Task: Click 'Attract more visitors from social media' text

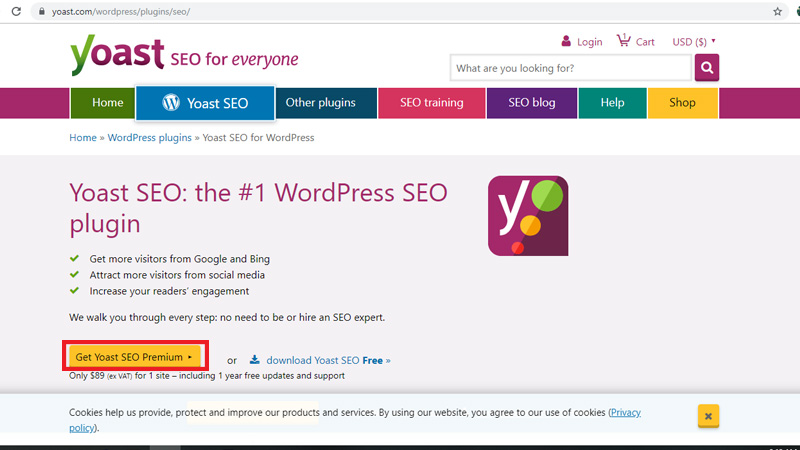Action: (x=177, y=275)
